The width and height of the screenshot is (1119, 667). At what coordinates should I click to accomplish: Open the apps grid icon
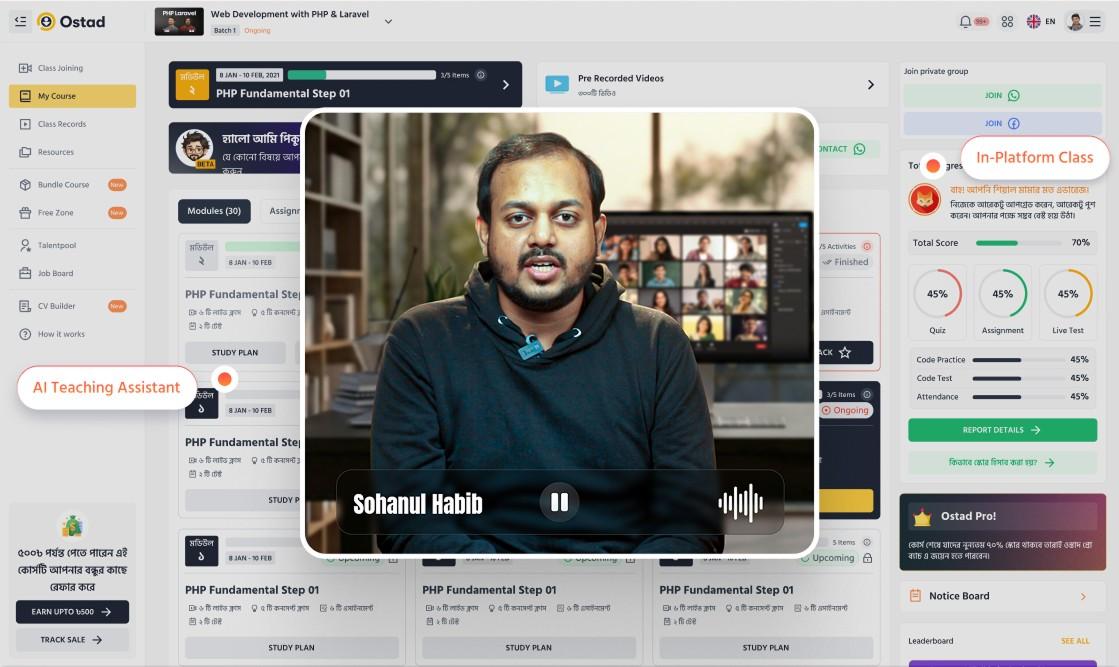pyautogui.click(x=1007, y=21)
